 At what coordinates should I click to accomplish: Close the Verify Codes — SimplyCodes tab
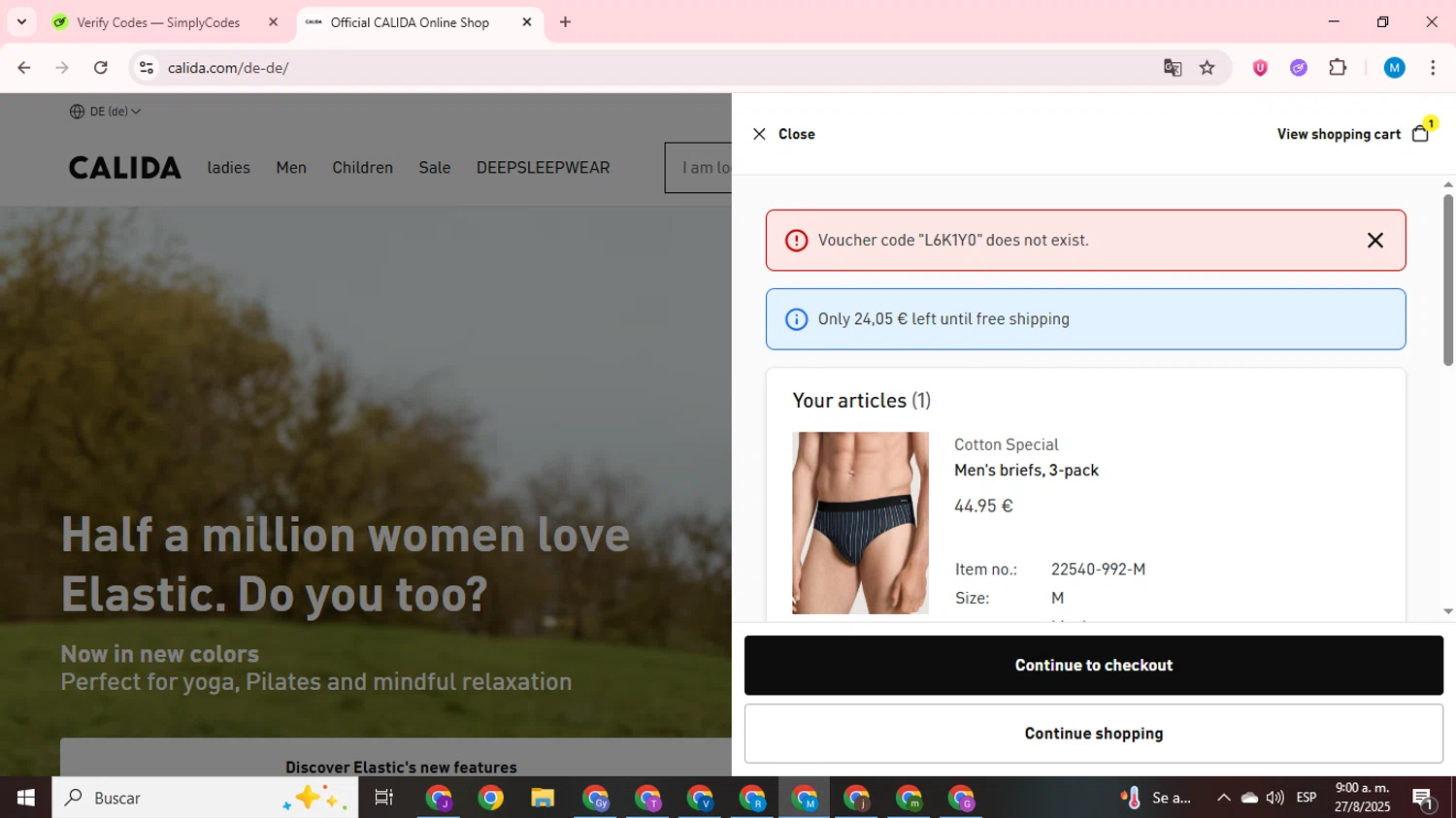click(x=273, y=22)
